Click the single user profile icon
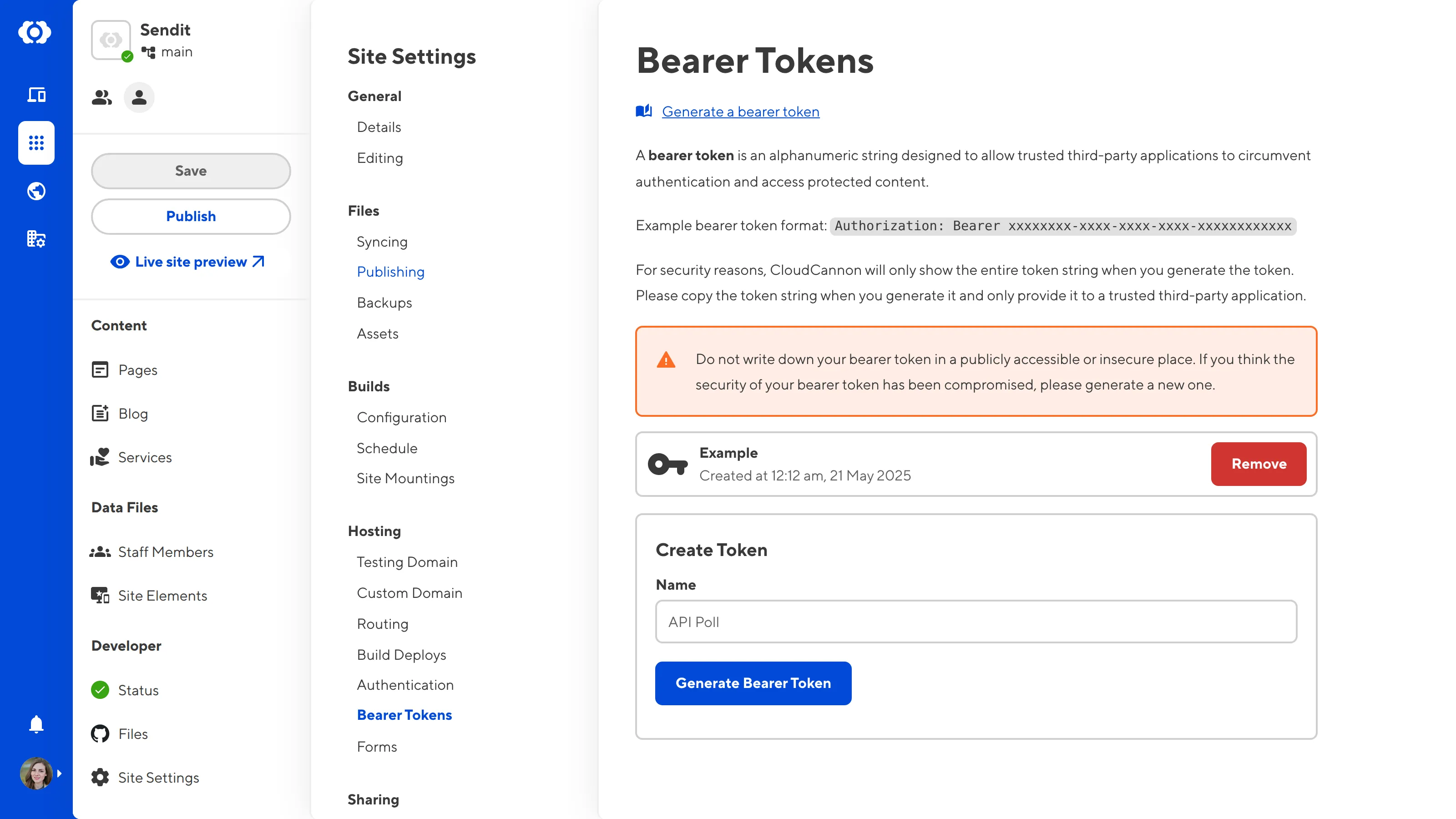1456x819 pixels. point(139,98)
